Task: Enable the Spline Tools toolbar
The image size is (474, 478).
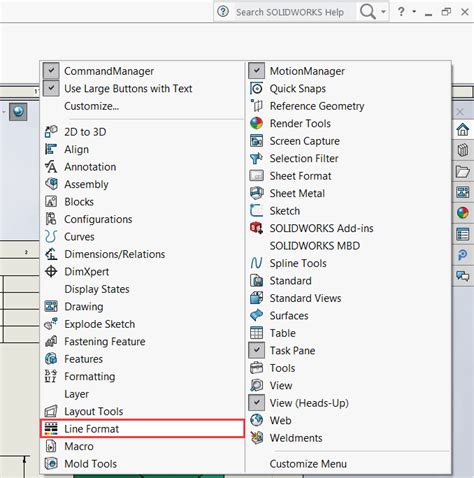Action: 349,263
